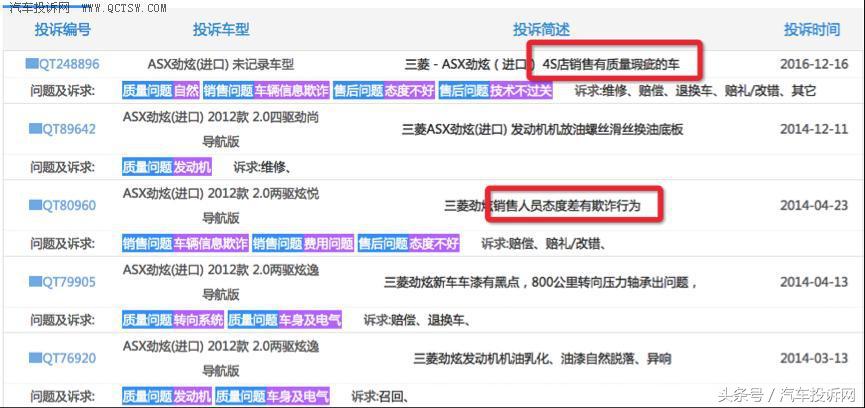865x408 pixels.
Task: Click '问题及诉求:' label under QT79905
Action: click(x=63, y=320)
